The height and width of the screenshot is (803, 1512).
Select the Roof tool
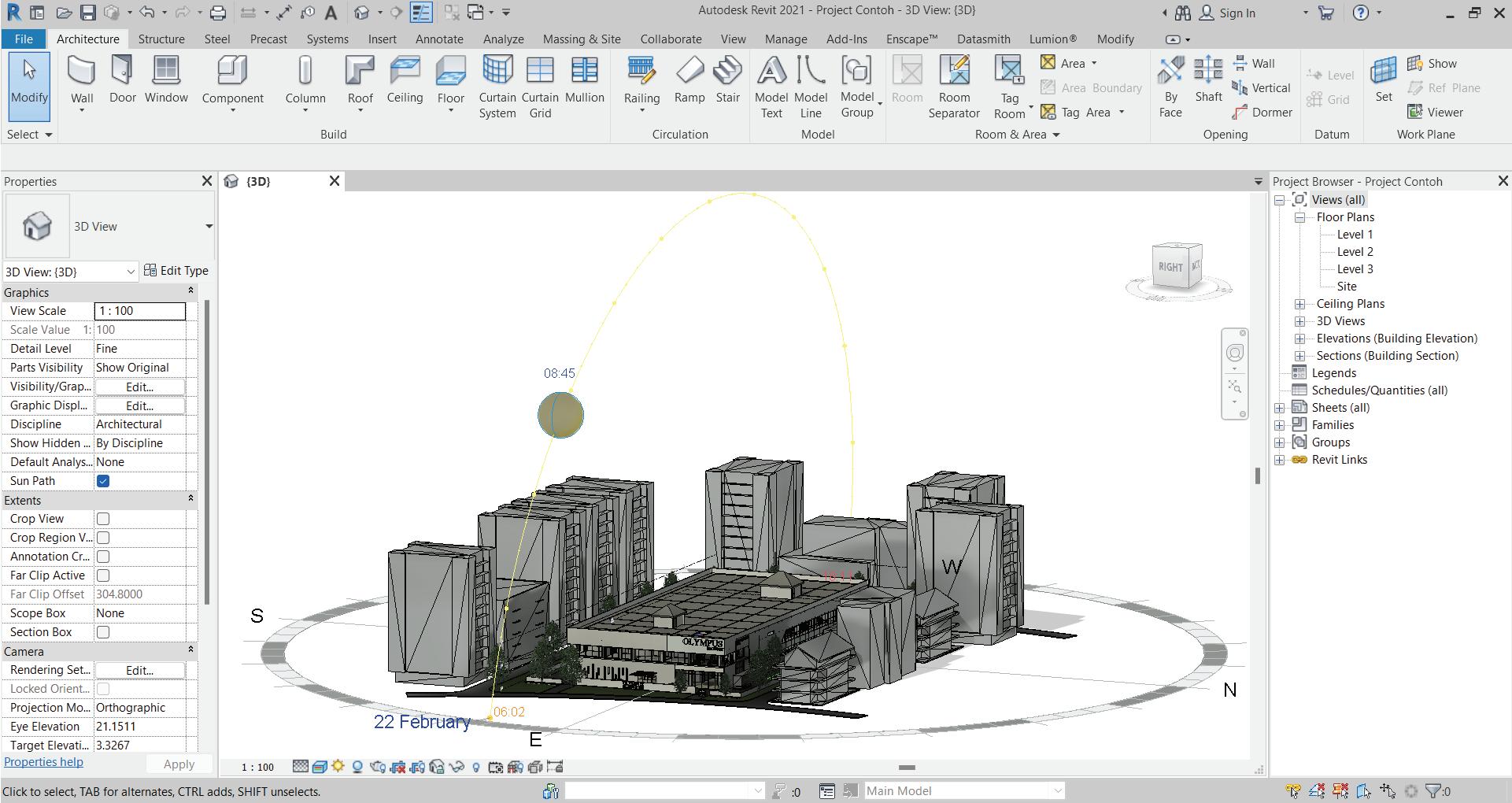click(x=360, y=83)
